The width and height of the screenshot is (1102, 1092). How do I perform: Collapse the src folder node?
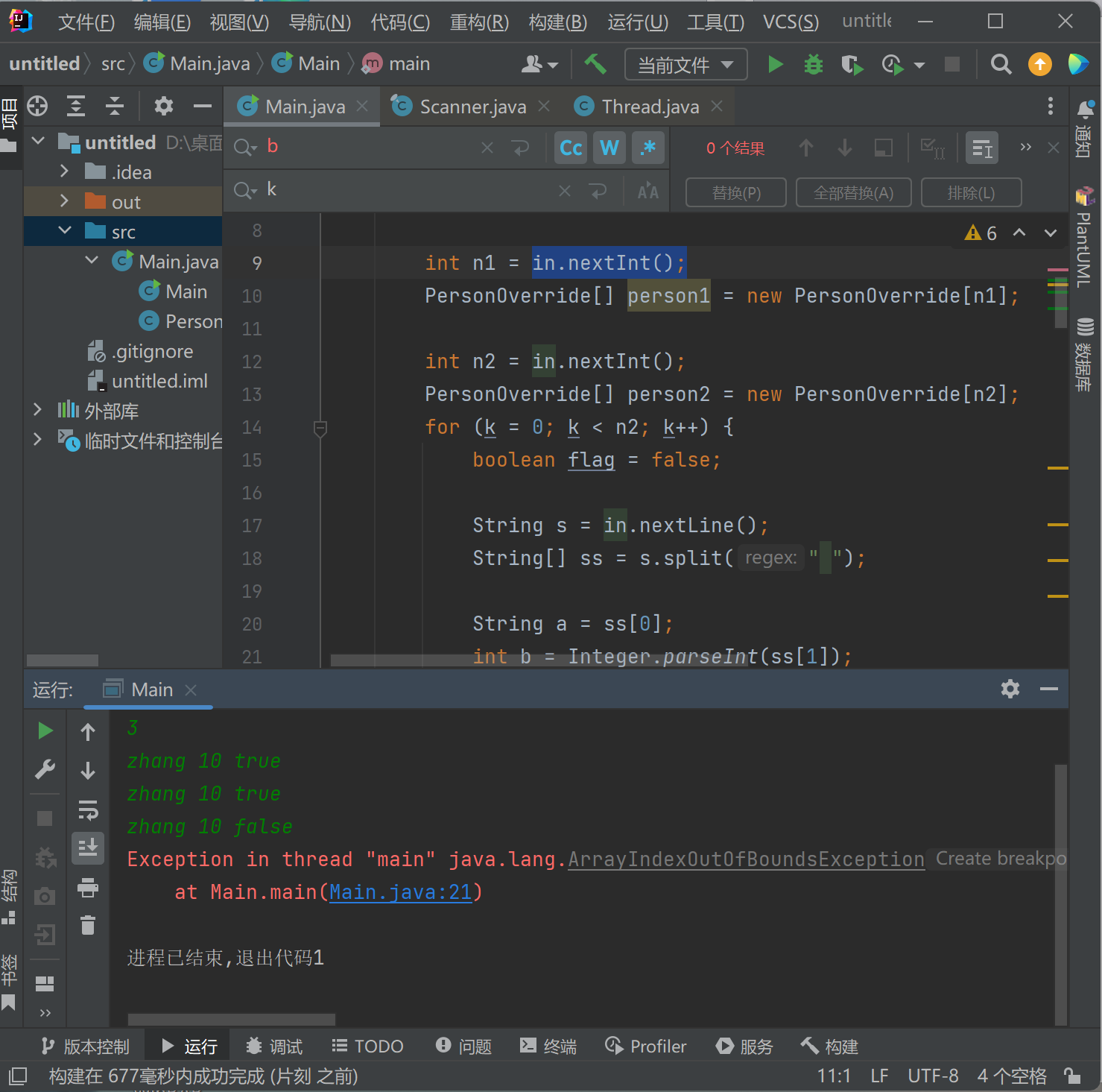pos(65,232)
